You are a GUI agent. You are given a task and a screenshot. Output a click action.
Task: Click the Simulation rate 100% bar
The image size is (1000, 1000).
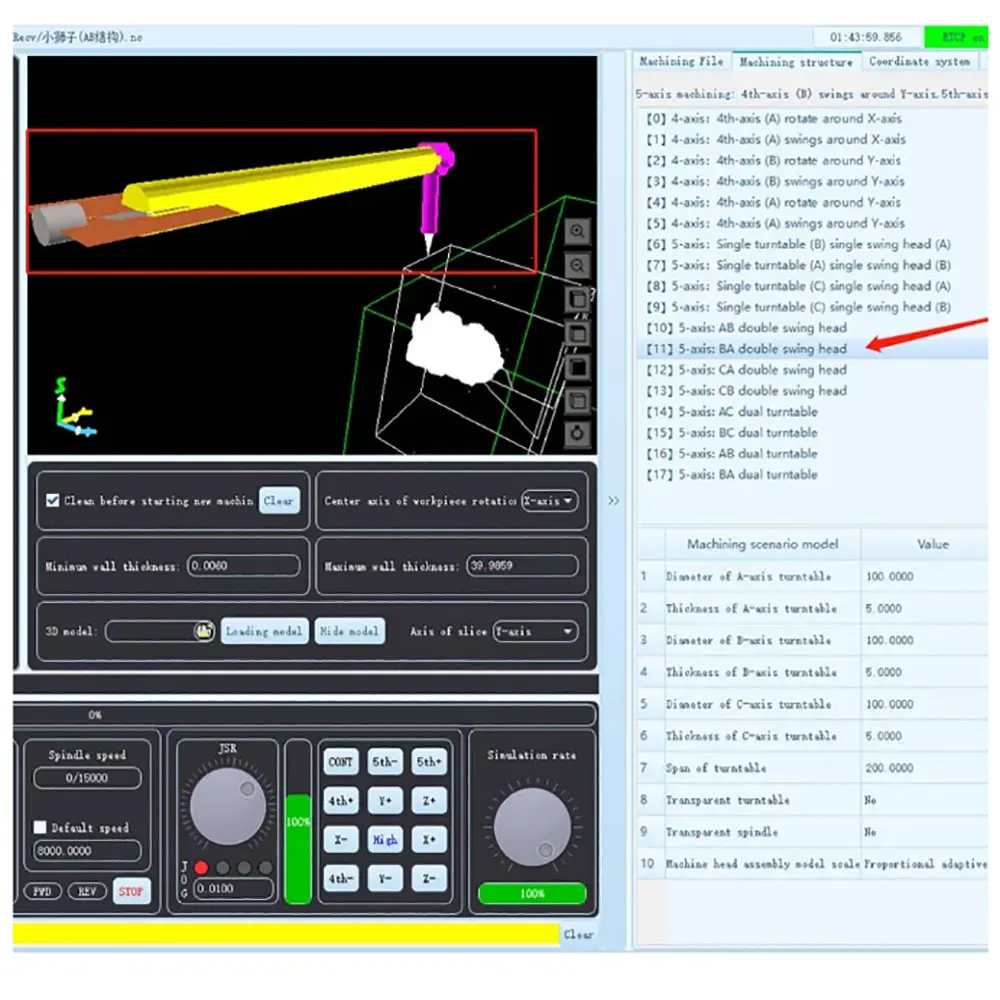point(532,893)
